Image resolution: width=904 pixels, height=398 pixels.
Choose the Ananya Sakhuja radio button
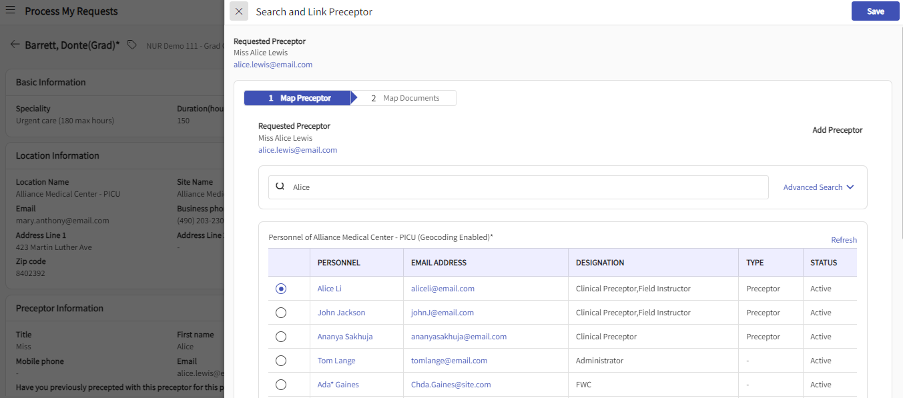(281, 336)
